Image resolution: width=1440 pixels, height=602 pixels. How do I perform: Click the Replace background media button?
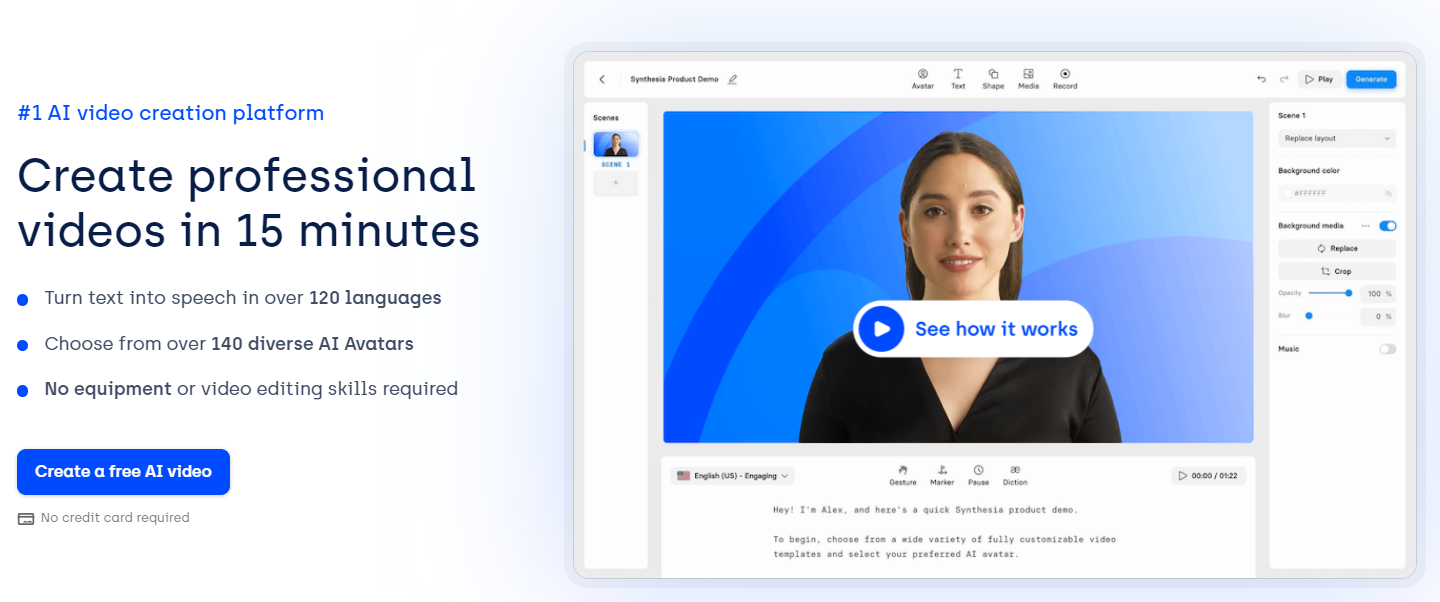(1337, 248)
